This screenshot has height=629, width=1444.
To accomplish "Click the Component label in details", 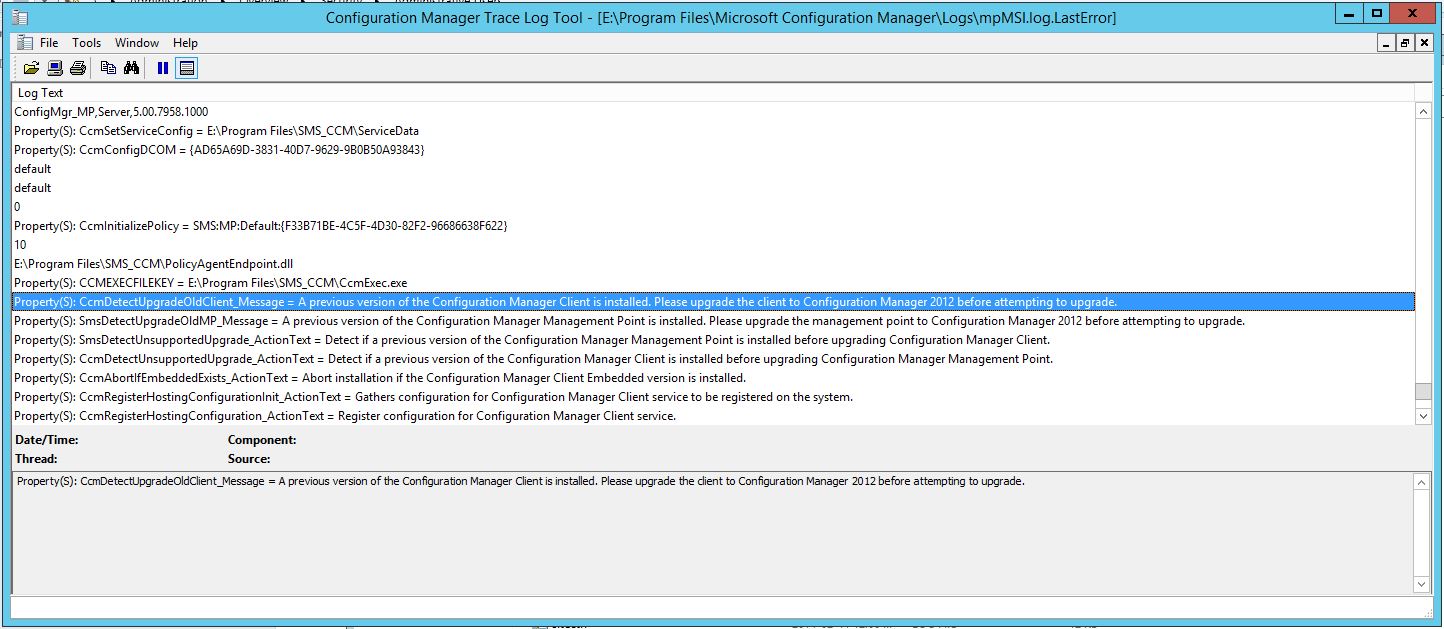I will coord(262,440).
